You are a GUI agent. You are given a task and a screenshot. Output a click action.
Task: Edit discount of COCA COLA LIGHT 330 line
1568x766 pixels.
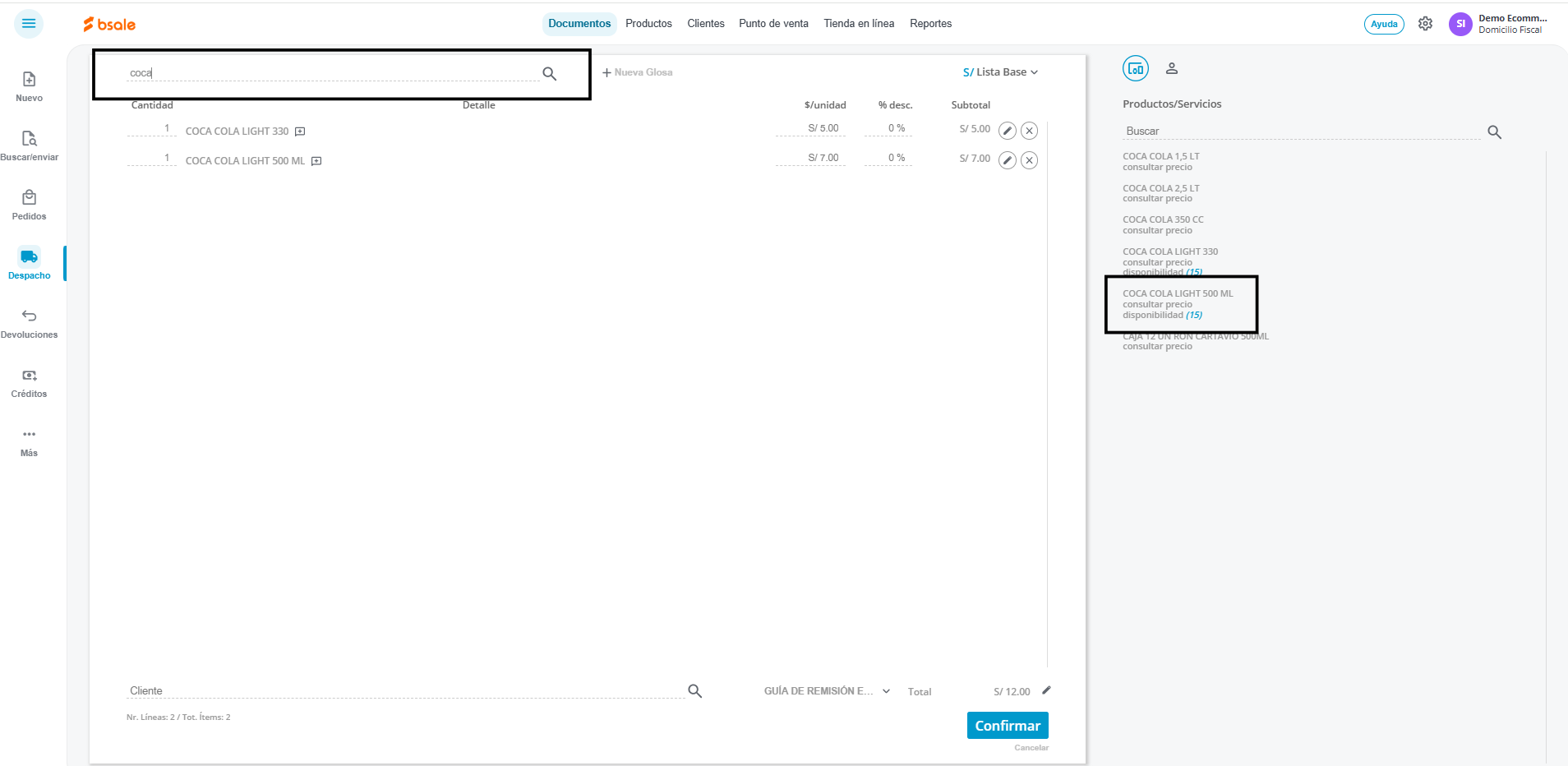tap(888, 129)
